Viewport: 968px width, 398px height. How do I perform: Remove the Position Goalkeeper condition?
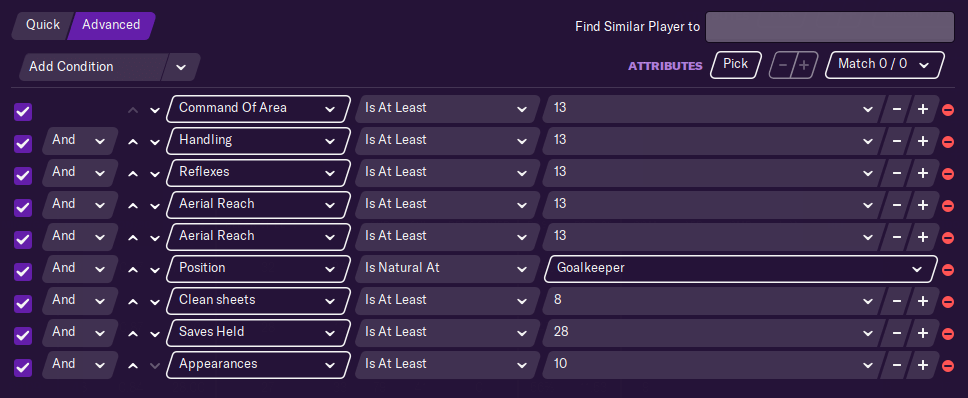click(948, 270)
